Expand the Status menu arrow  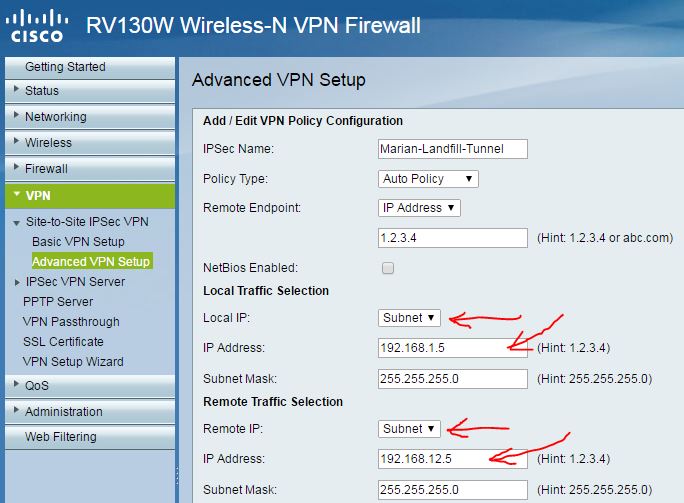[x=17, y=89]
